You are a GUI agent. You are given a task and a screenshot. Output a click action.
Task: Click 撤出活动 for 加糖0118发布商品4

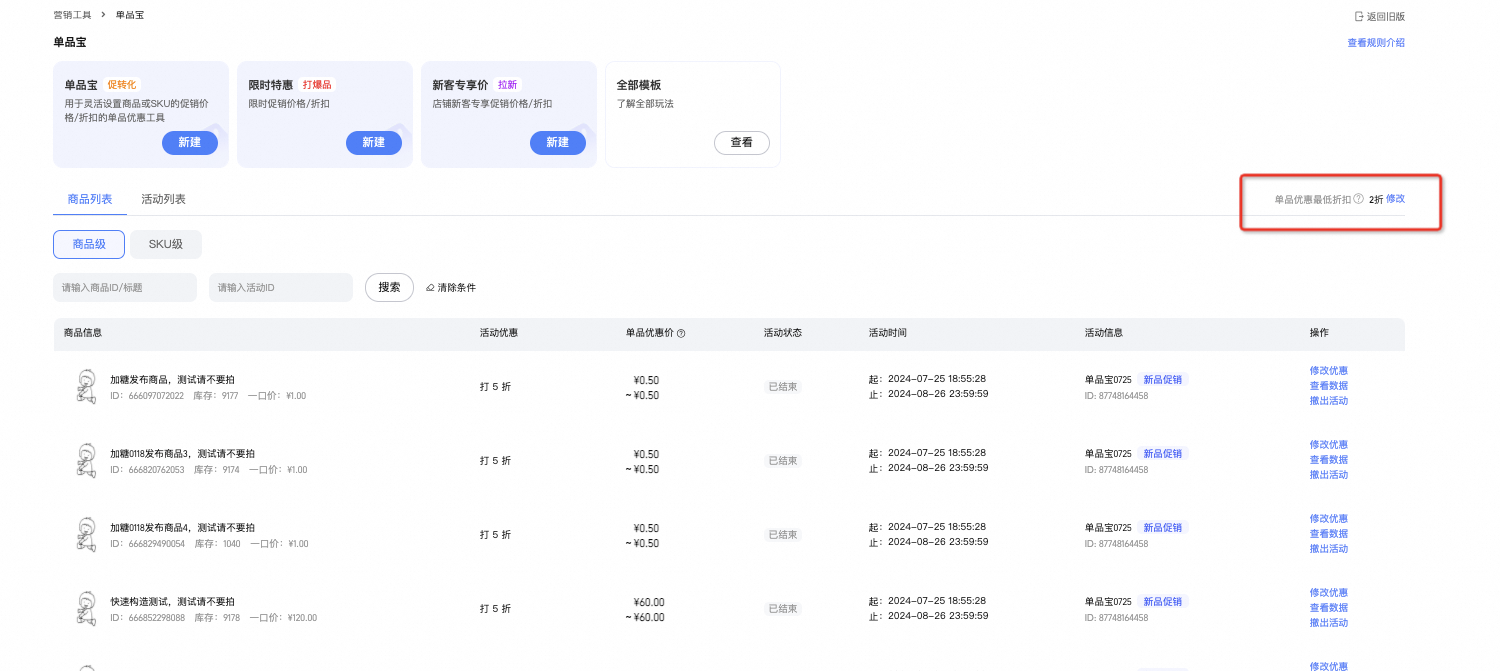click(x=1329, y=549)
